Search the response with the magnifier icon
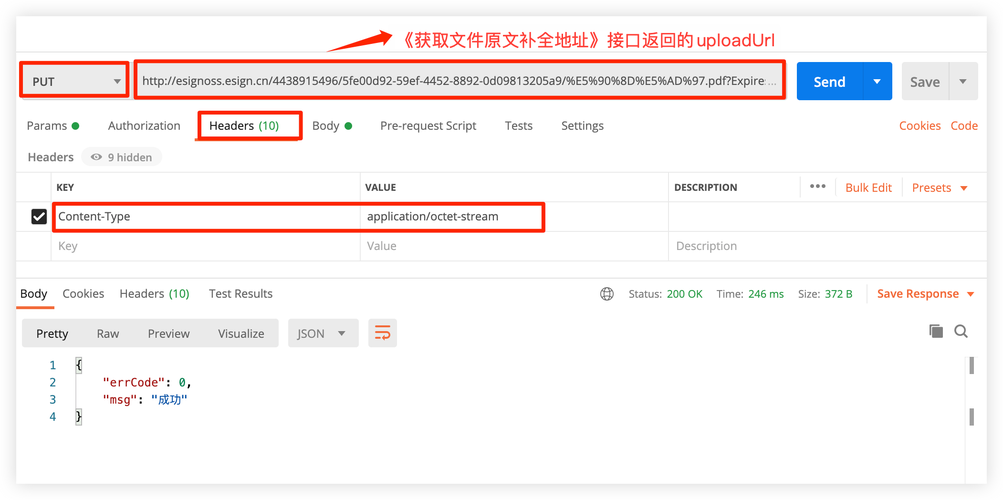1003x500 pixels. pos(961,331)
